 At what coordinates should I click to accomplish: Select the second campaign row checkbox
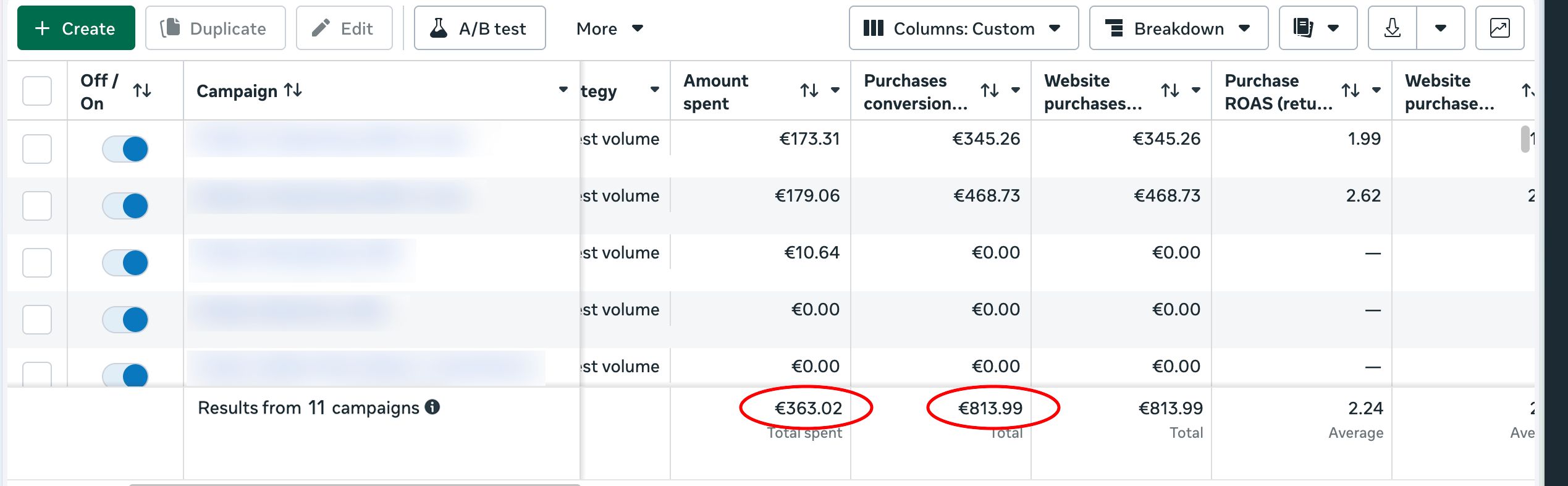pos(37,206)
